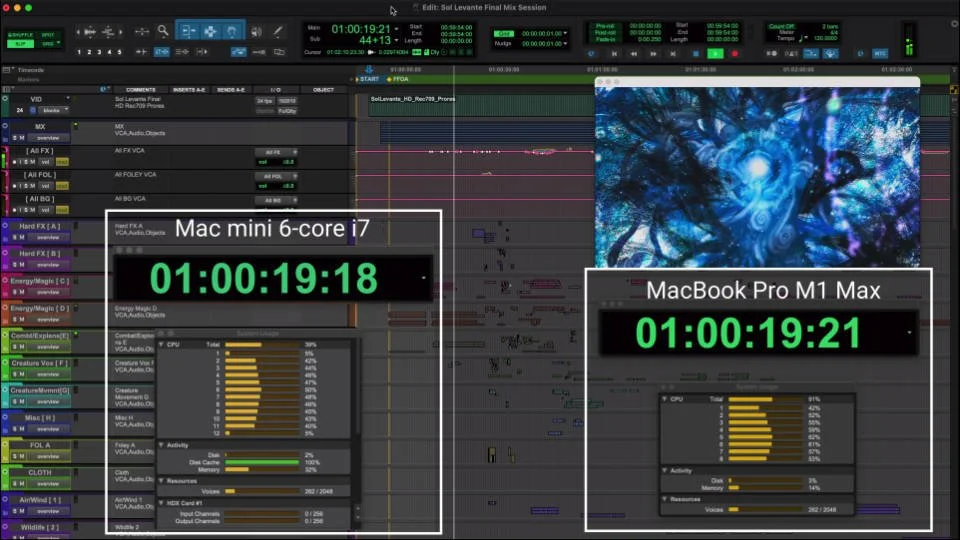Click the horizontal zoom waveform icon
This screenshot has height=540, width=960.
pos(90,31)
